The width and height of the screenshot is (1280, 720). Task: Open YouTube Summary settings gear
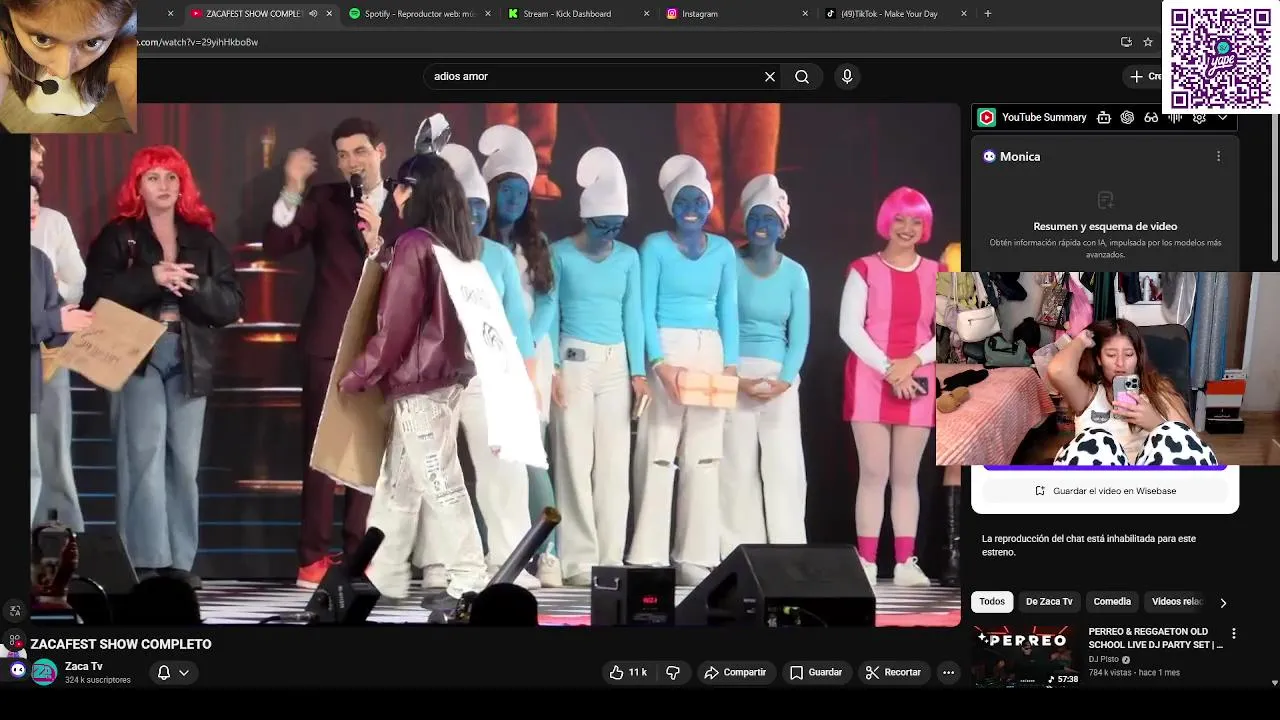[1199, 117]
